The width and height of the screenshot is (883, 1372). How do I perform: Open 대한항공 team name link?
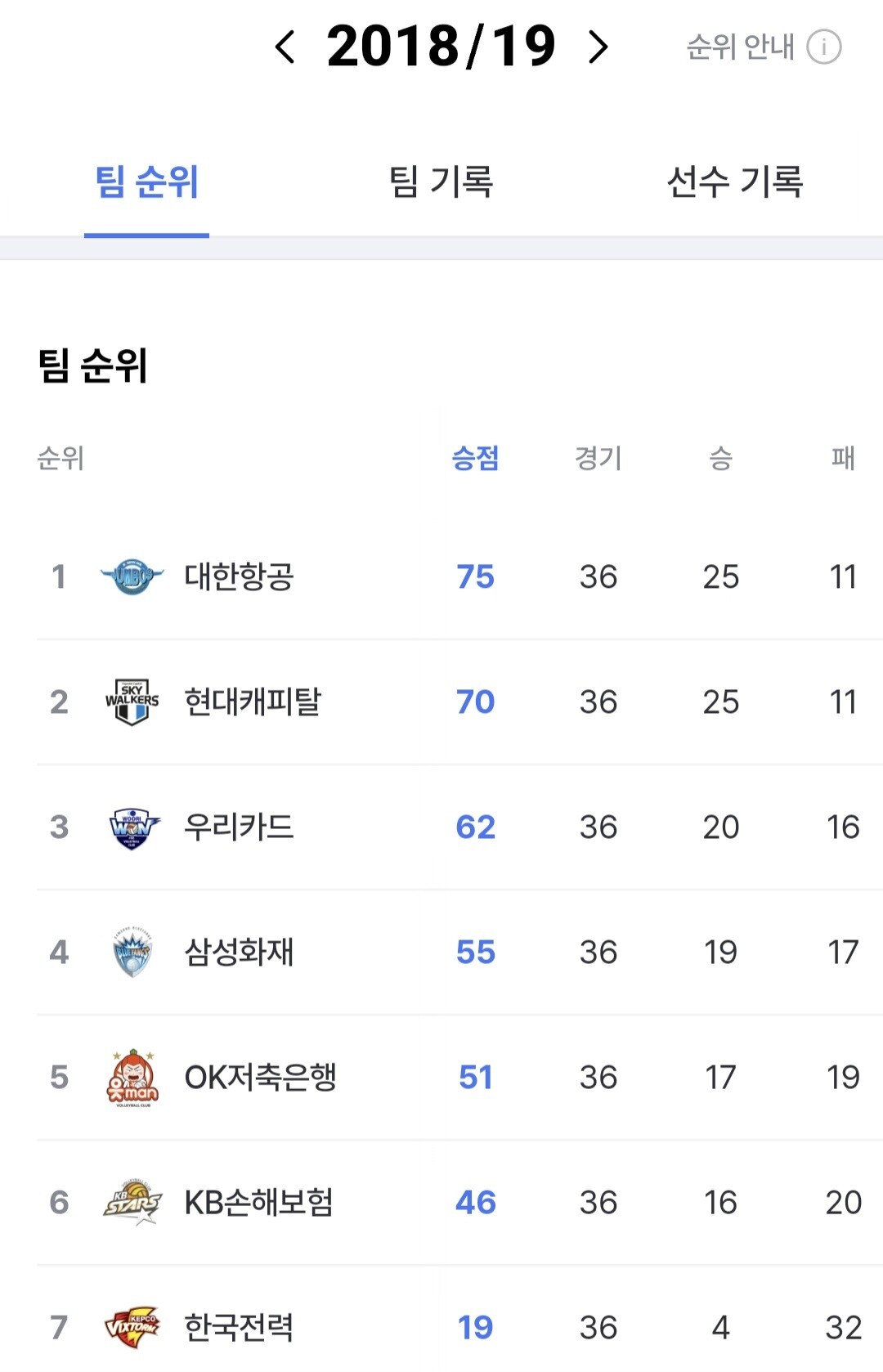click(239, 576)
